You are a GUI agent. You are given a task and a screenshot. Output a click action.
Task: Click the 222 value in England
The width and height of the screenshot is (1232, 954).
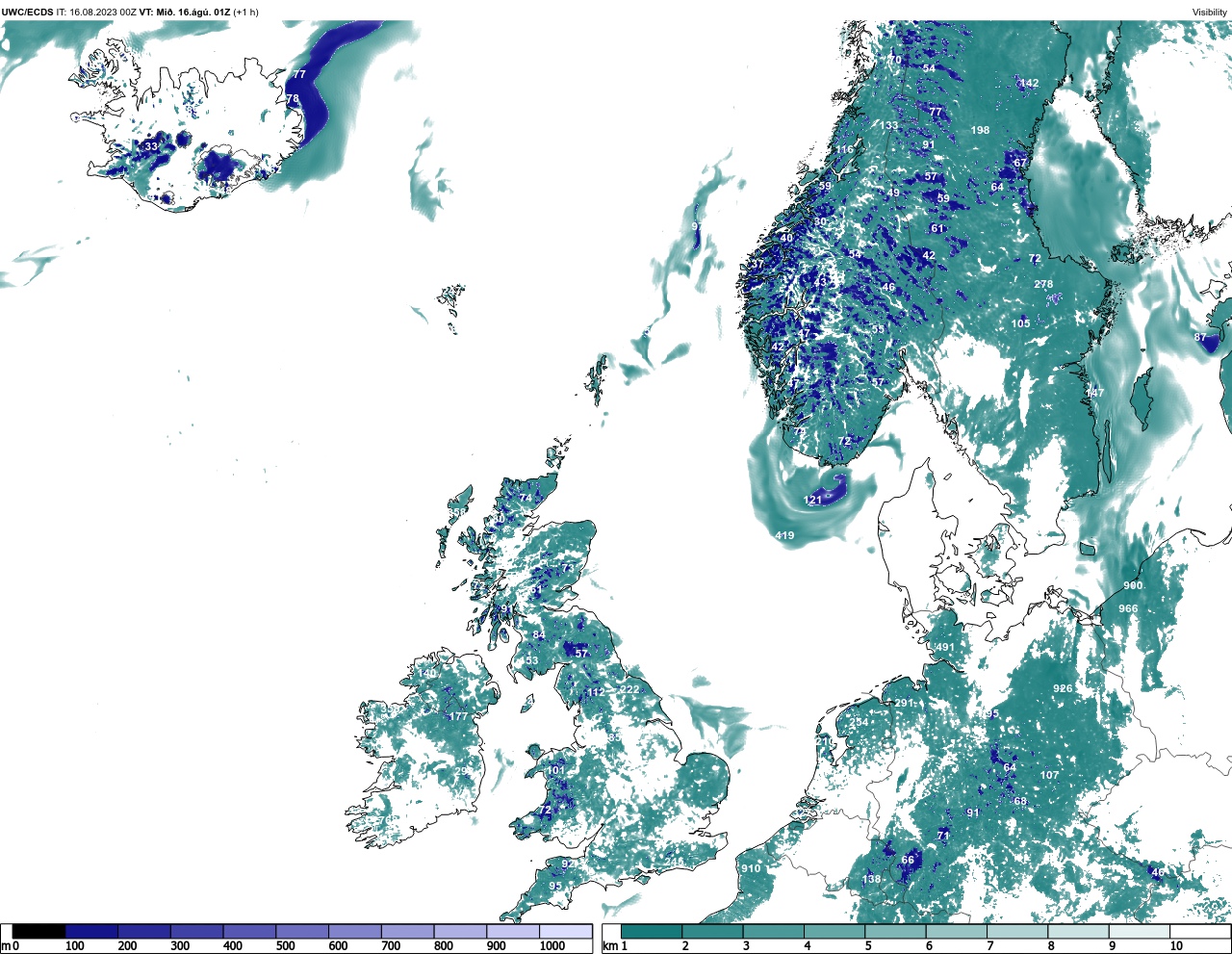click(x=629, y=689)
